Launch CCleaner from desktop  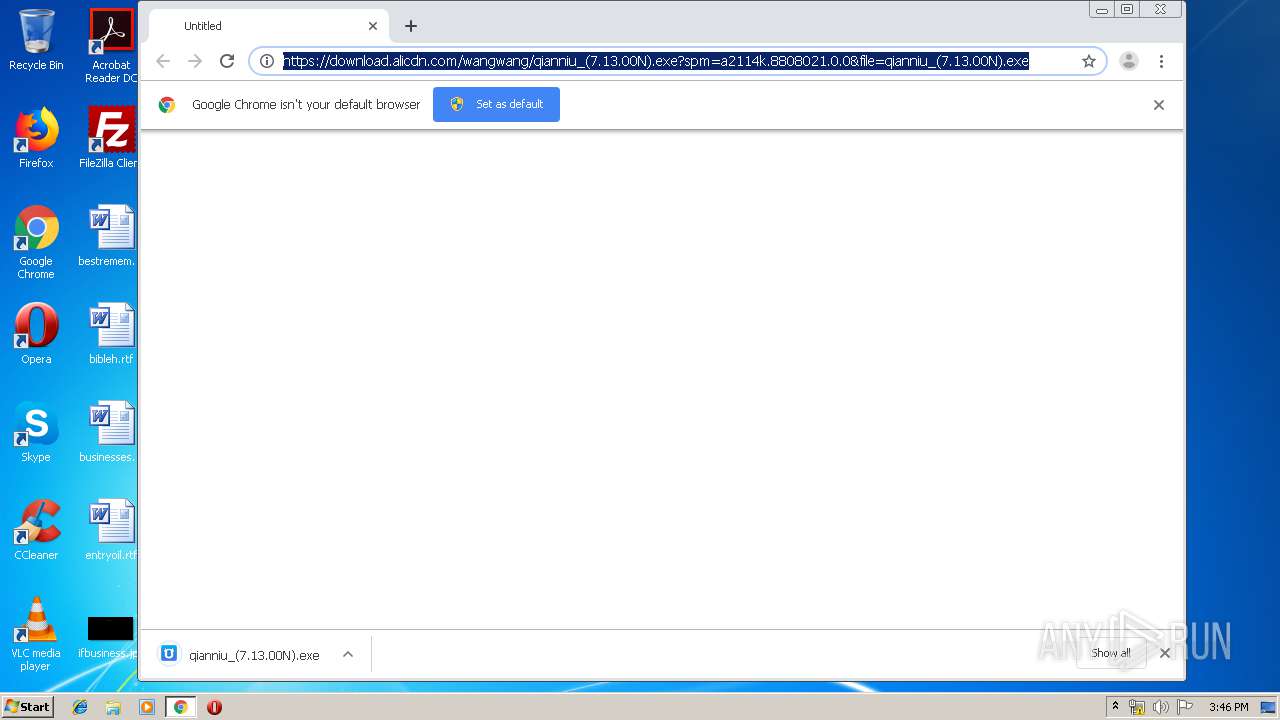tap(36, 530)
